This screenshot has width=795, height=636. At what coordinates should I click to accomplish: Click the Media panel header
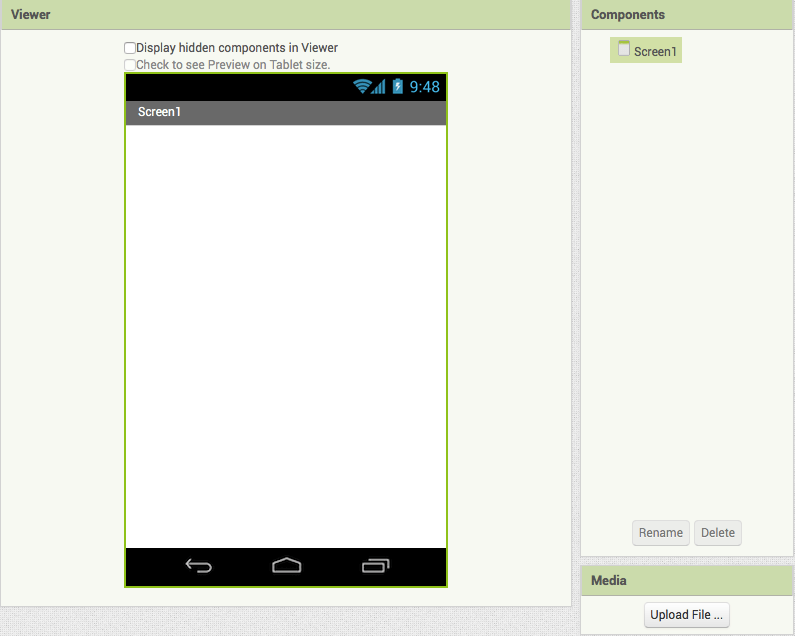[x=687, y=581]
